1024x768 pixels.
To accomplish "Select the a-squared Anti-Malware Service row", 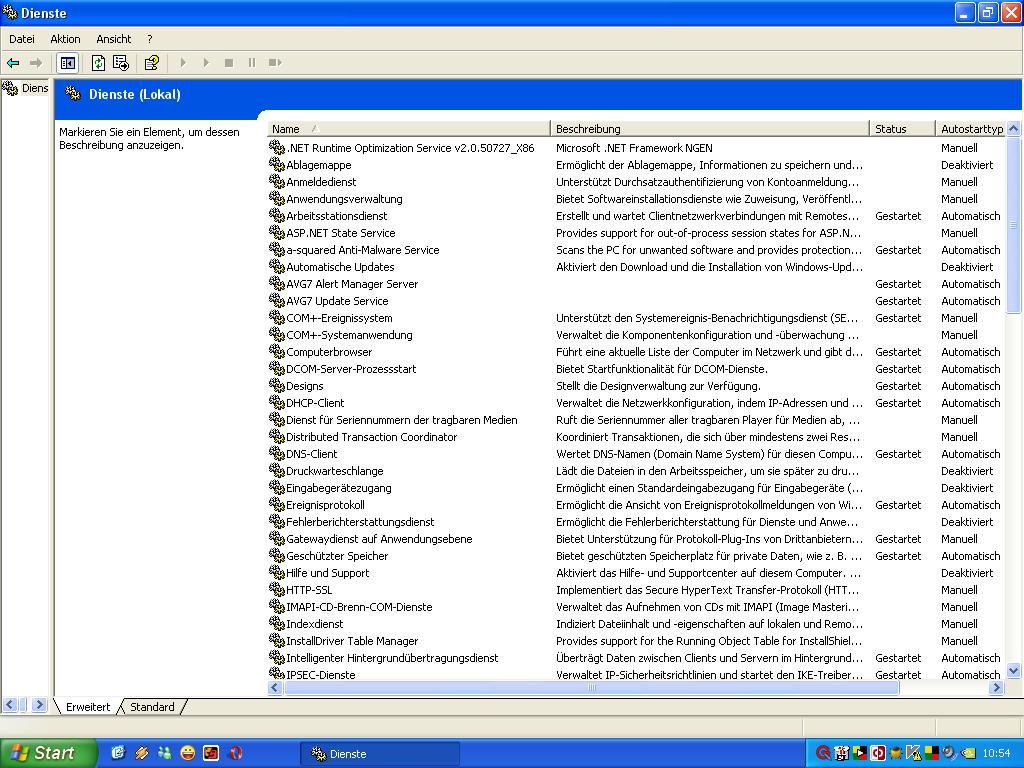I will (362, 249).
